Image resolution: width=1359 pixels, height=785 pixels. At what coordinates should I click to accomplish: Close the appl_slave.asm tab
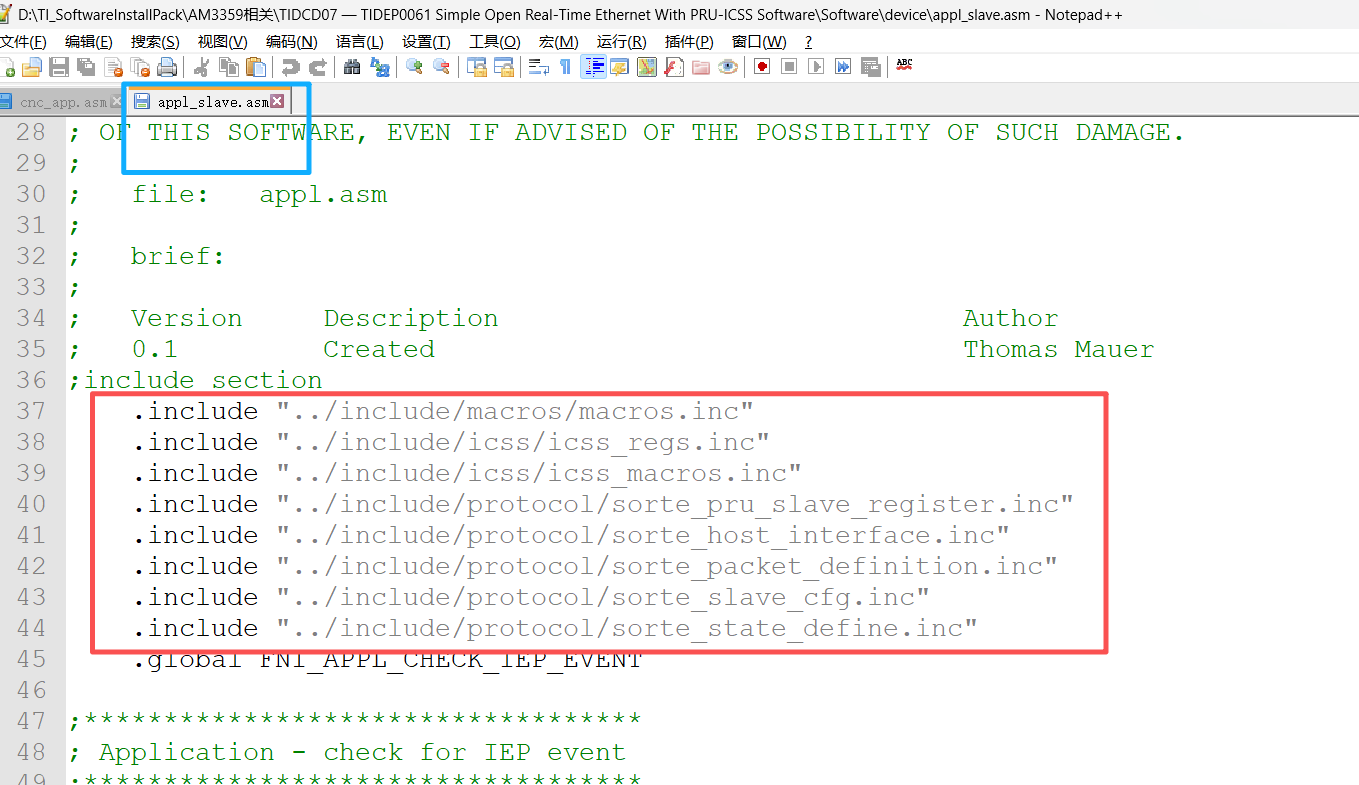coord(277,101)
